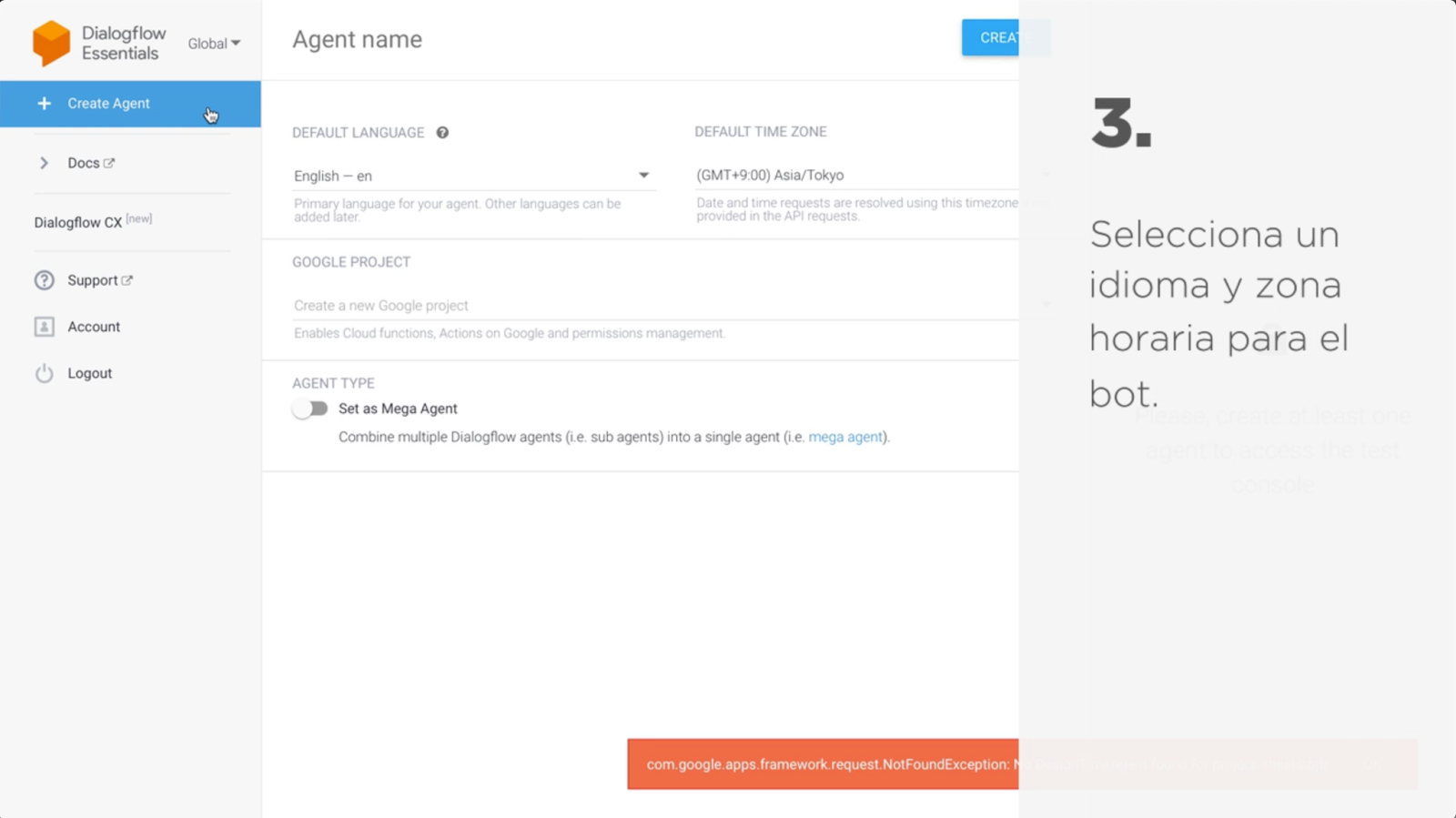
Task: Click the Set as Mega Agent label
Action: (398, 409)
